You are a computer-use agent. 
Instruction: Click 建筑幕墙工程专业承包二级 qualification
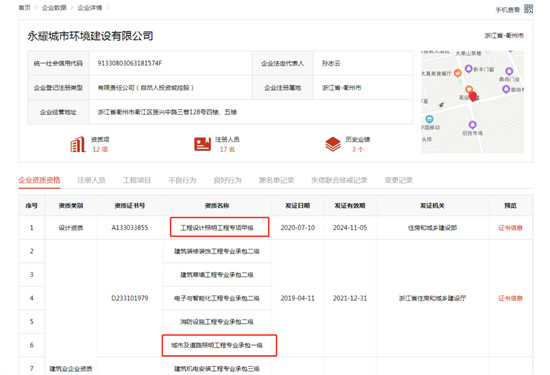pos(217,275)
